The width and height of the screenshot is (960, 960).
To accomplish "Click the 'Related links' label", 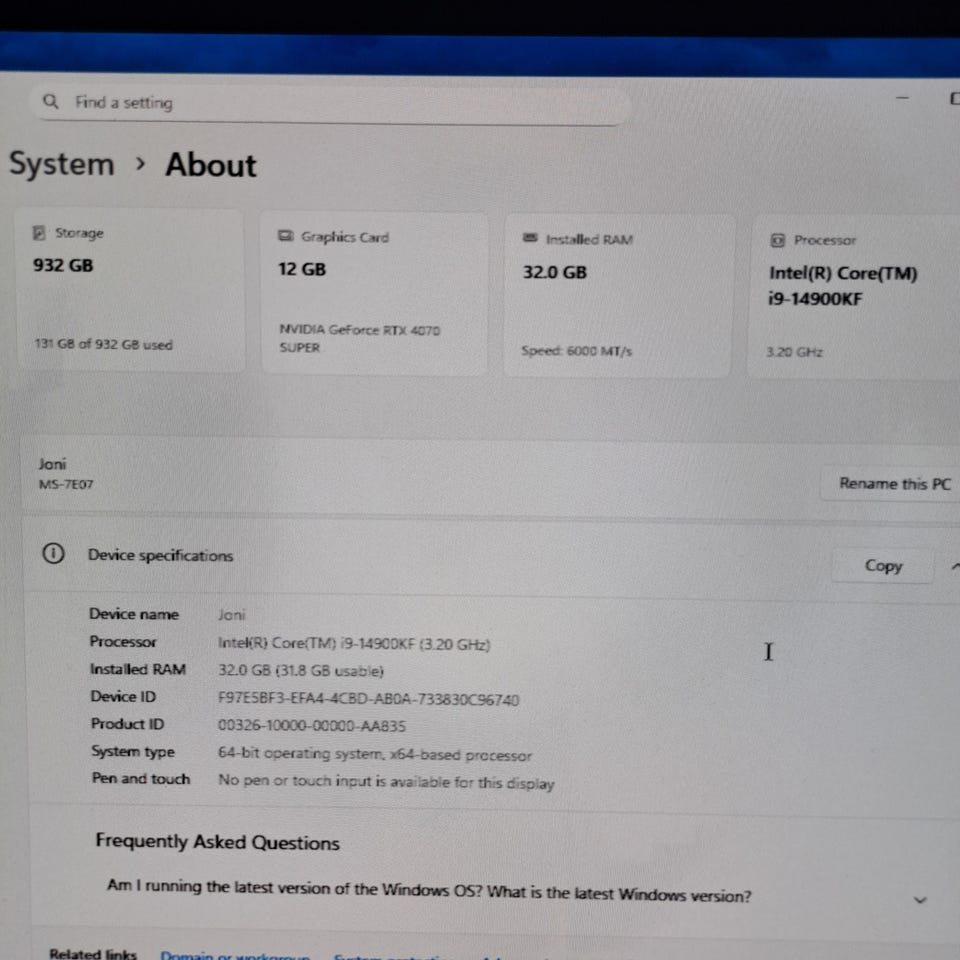I will pyautogui.click(x=93, y=953).
